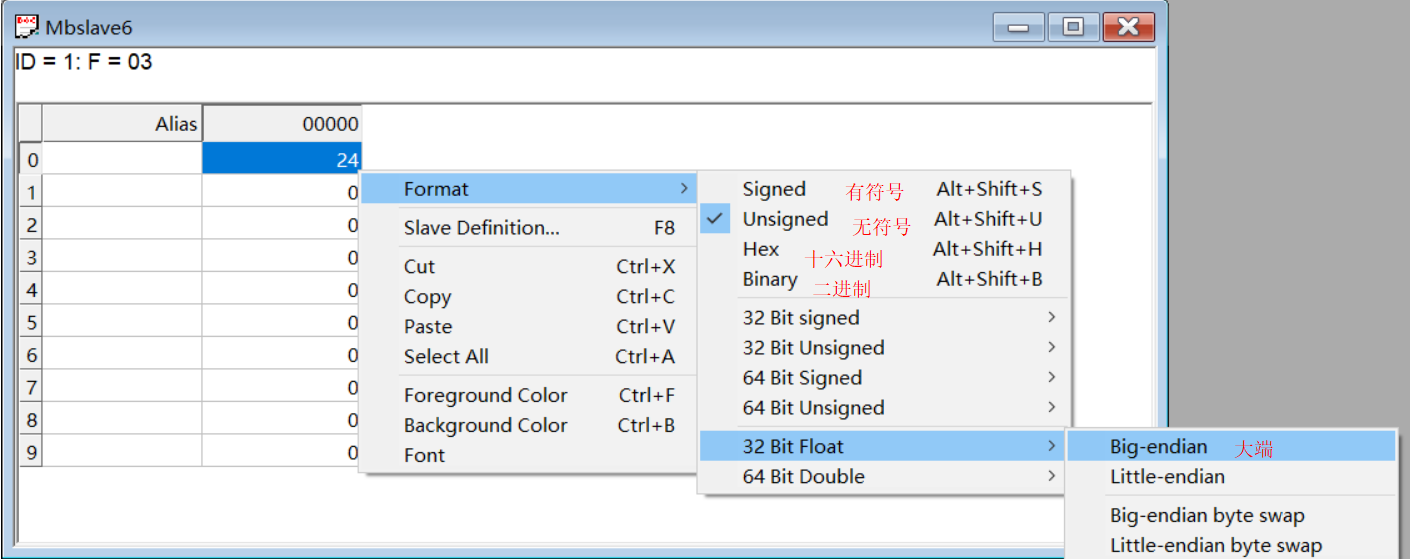Click the Mbslave6 window title icon
This screenshot has height=559, width=1410.
[x=27, y=26]
